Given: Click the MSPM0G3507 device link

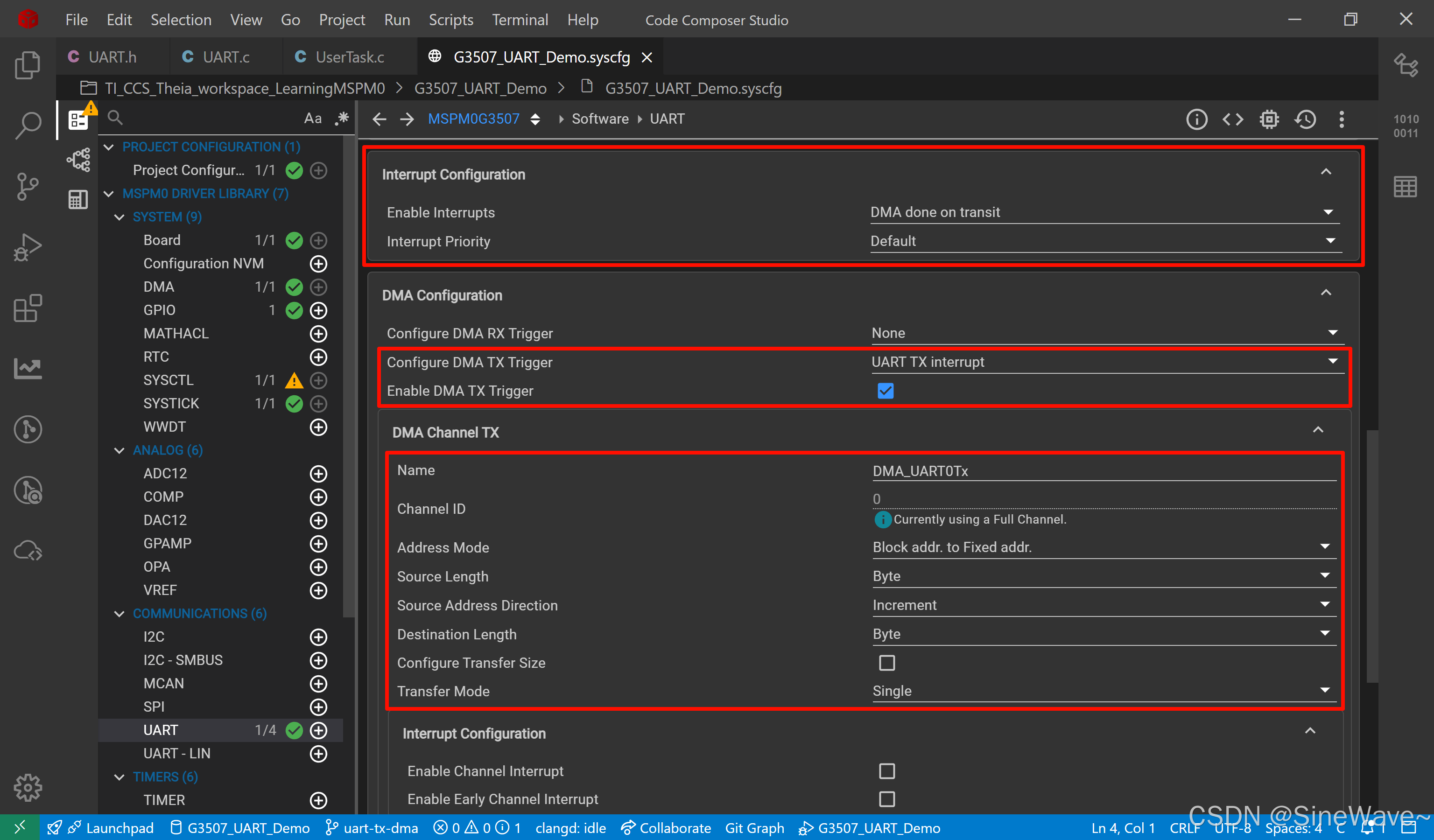Looking at the screenshot, I should pos(473,119).
